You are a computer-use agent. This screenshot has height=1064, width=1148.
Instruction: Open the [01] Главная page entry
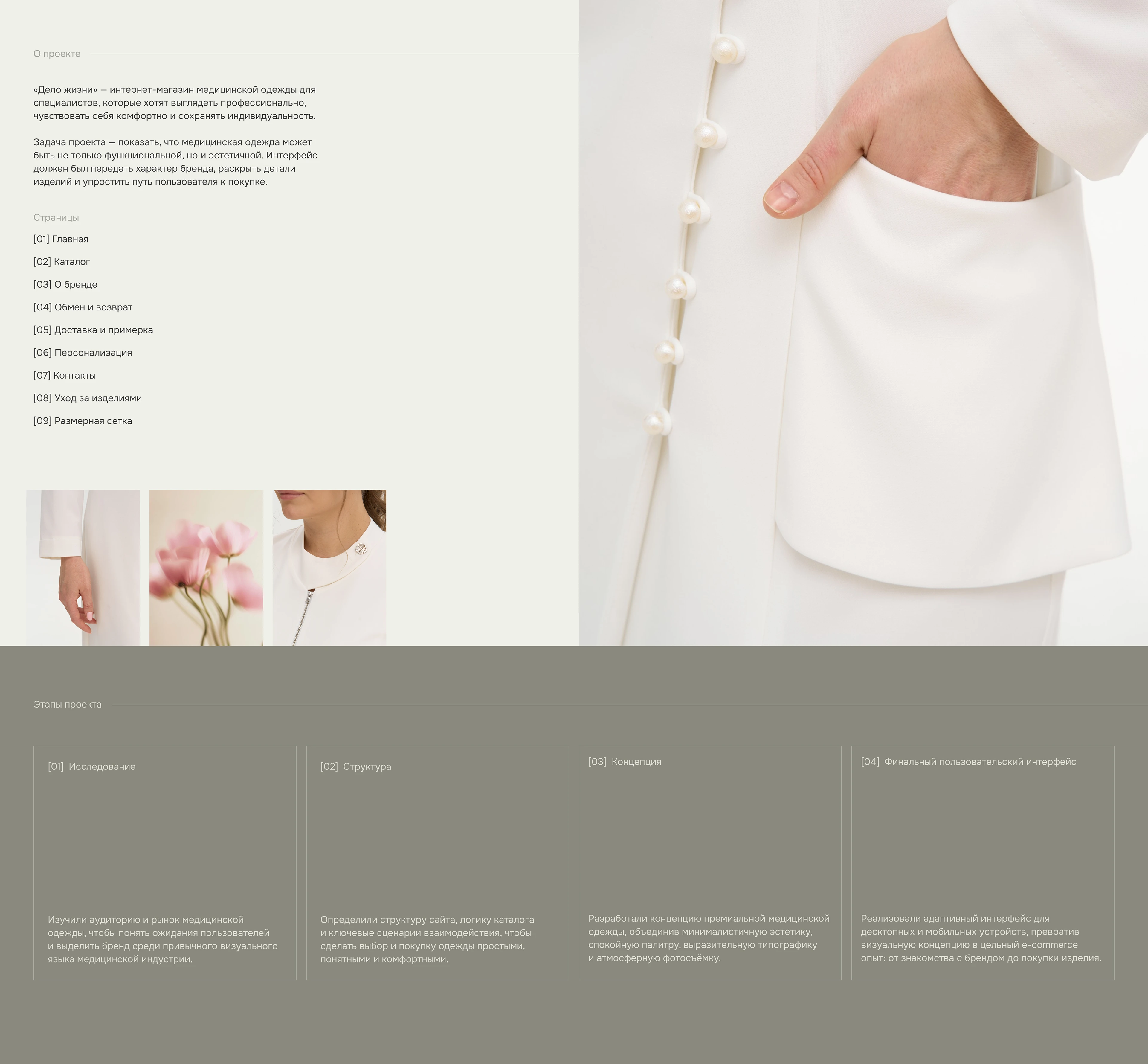(x=61, y=239)
